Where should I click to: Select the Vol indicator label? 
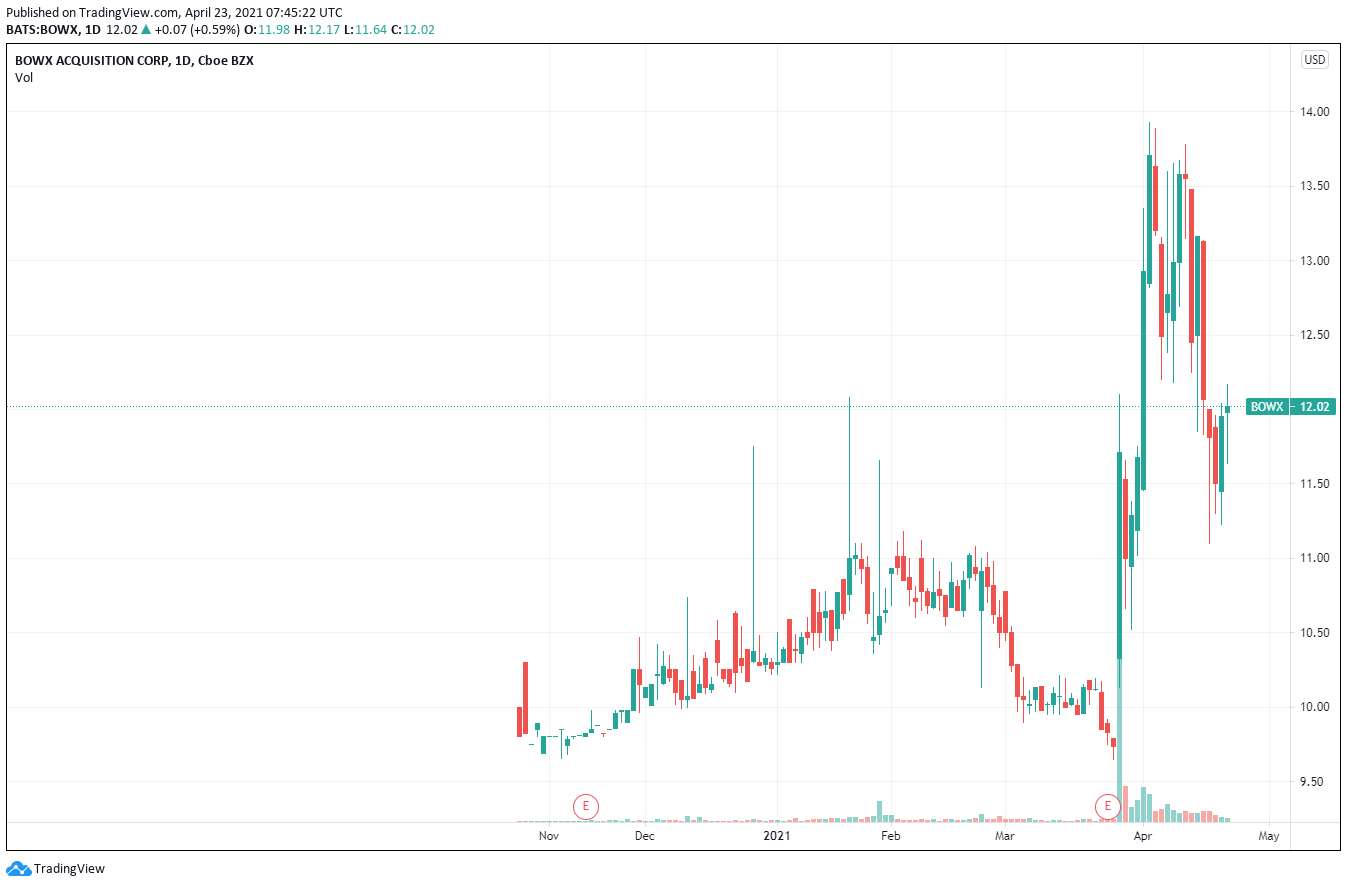click(x=24, y=77)
